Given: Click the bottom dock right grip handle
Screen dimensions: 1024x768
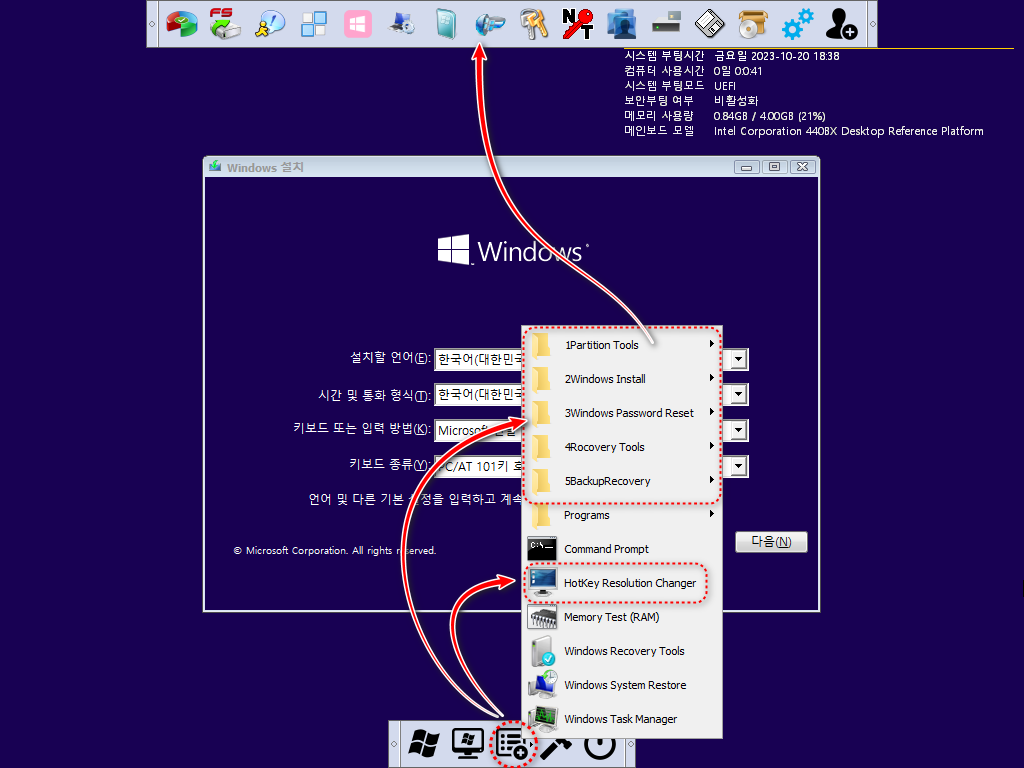Looking at the screenshot, I should coord(630,744).
